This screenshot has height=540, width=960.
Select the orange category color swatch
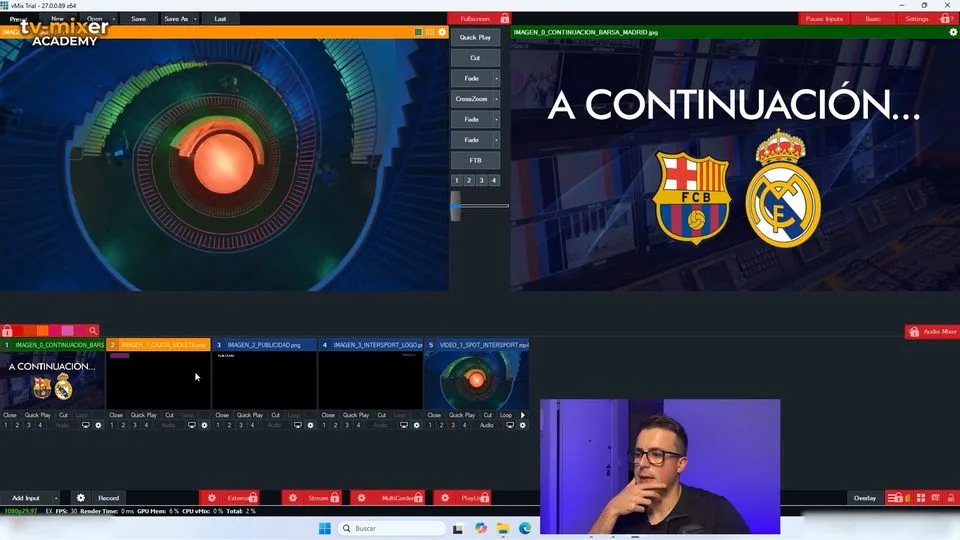(42, 331)
